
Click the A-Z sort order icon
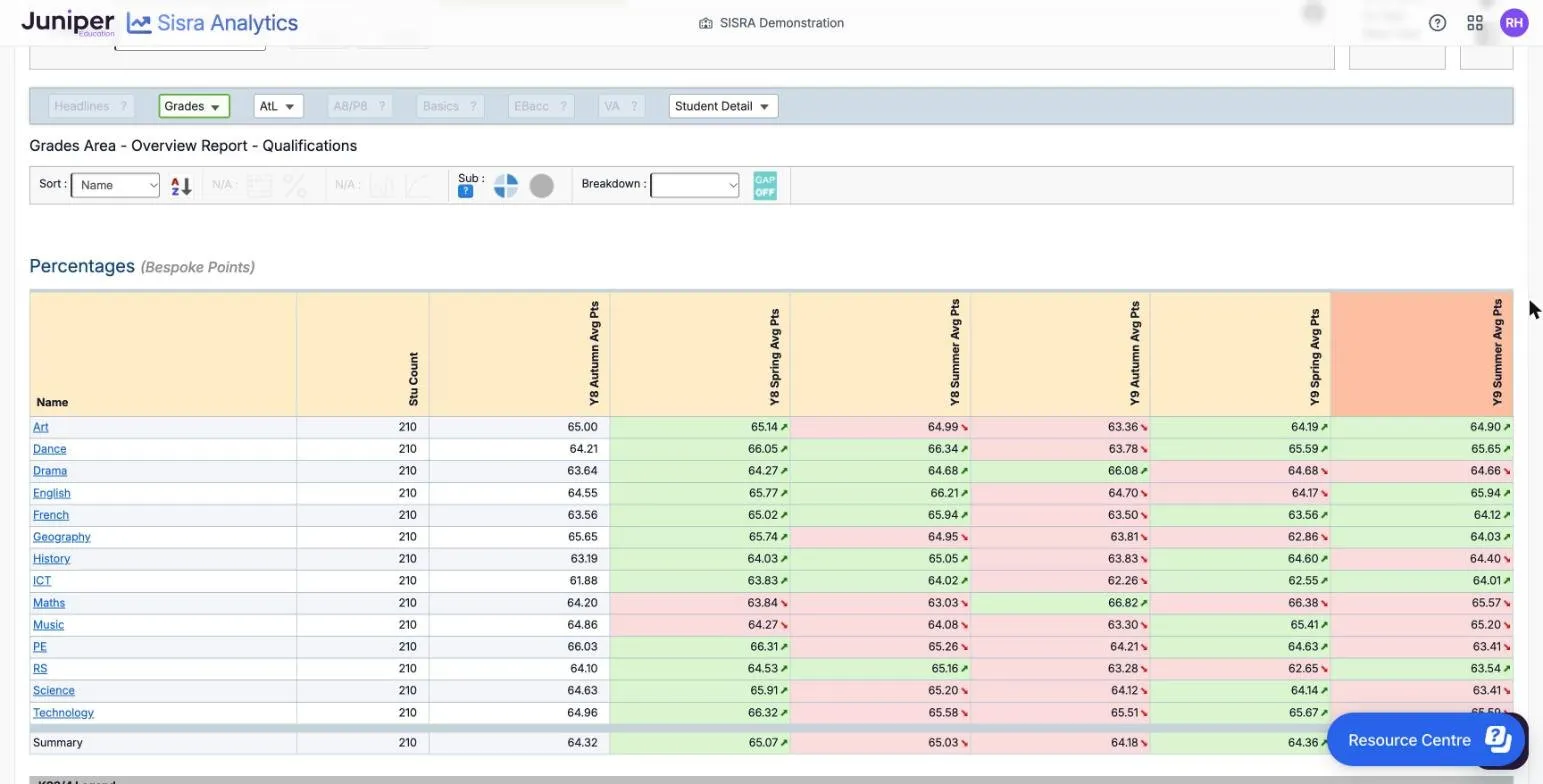click(x=181, y=186)
